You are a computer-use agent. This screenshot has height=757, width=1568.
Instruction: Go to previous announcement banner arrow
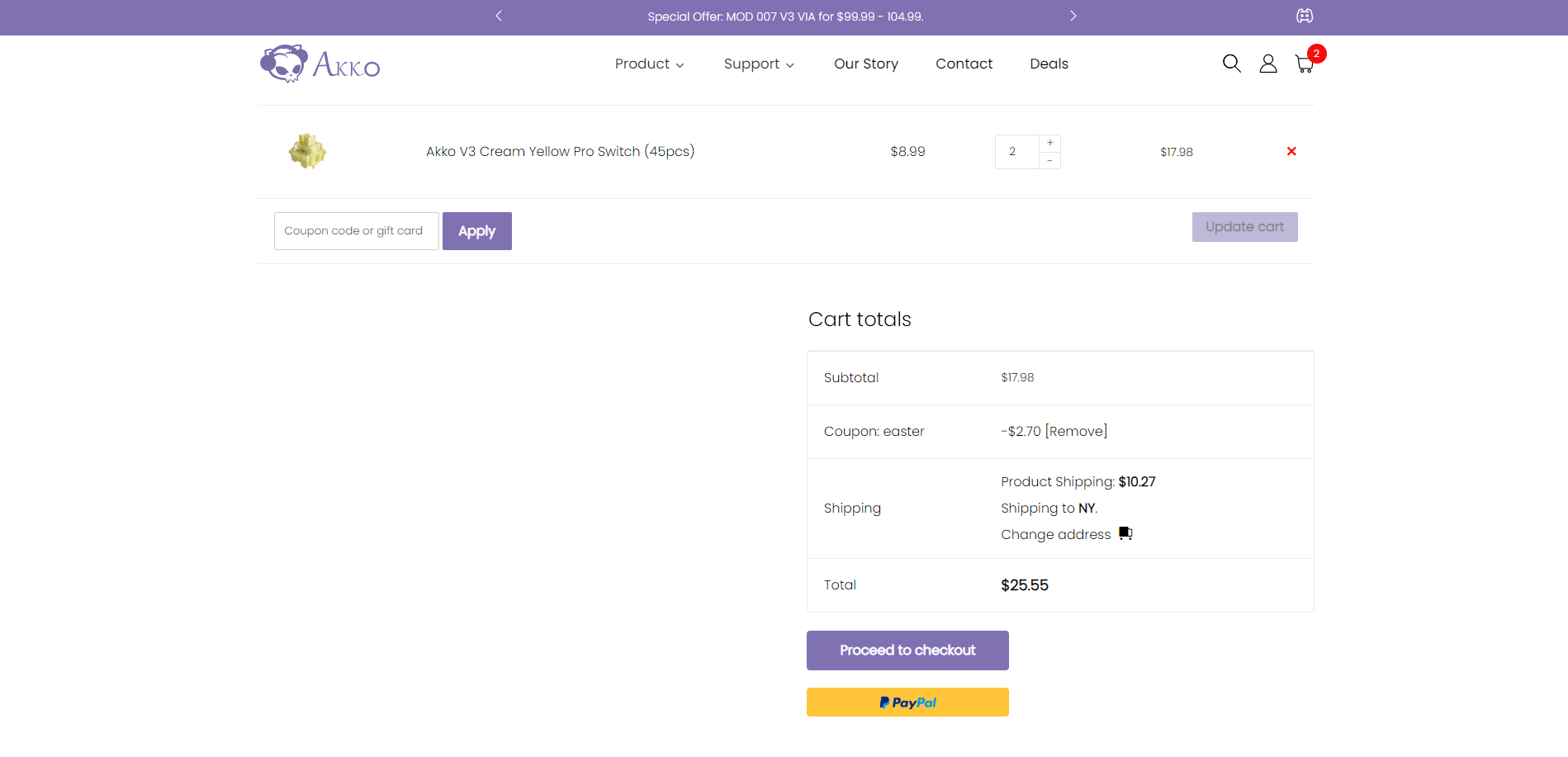(499, 16)
